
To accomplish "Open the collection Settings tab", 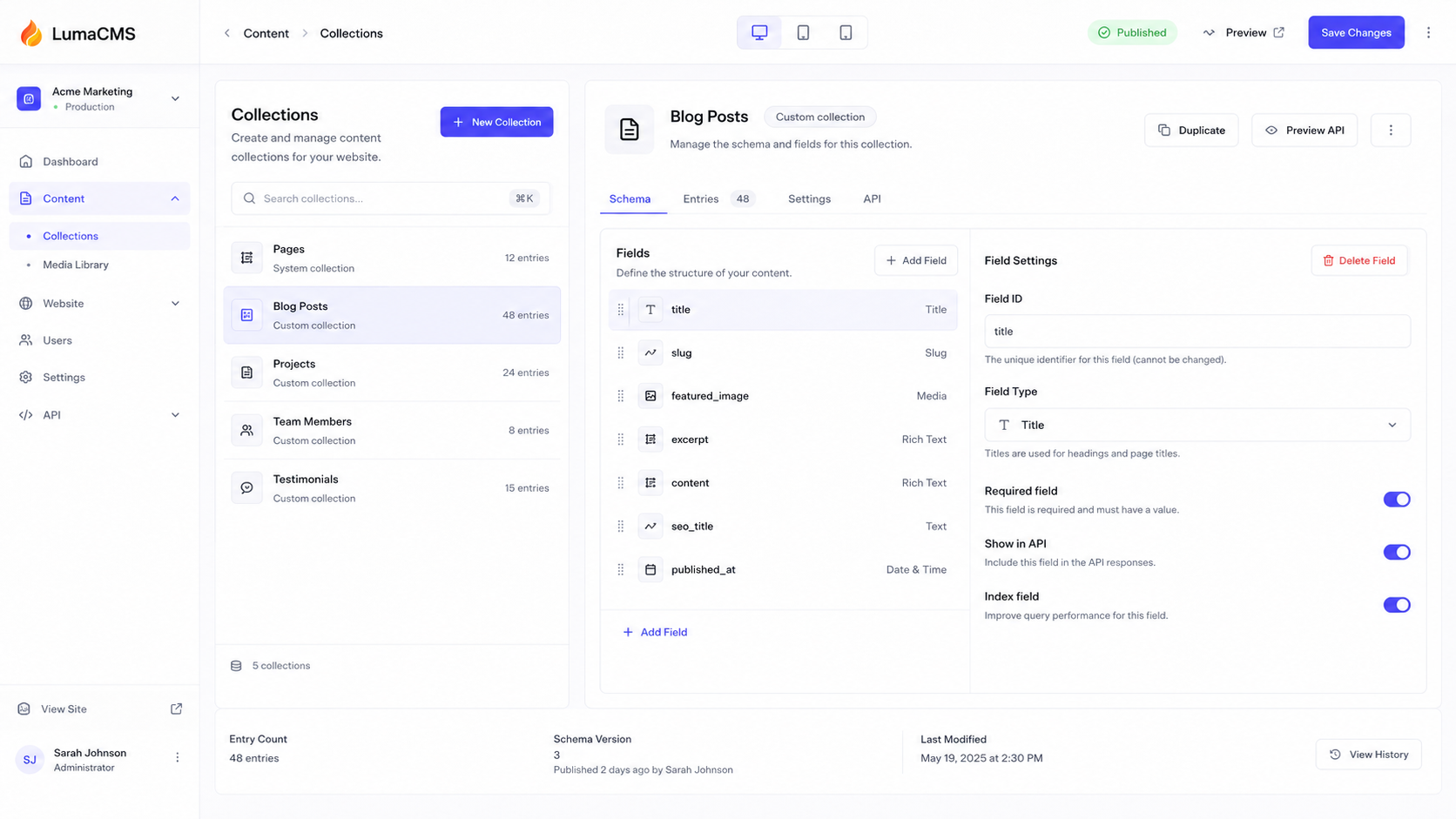I will pyautogui.click(x=809, y=199).
